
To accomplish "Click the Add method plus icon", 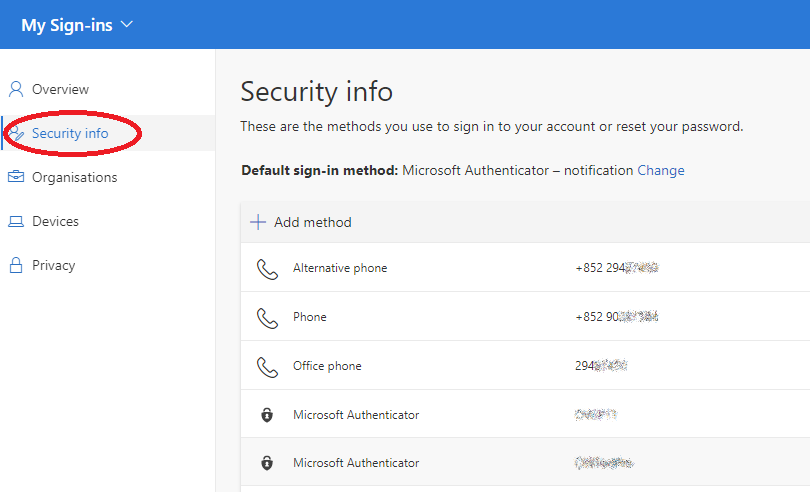I will tap(258, 222).
